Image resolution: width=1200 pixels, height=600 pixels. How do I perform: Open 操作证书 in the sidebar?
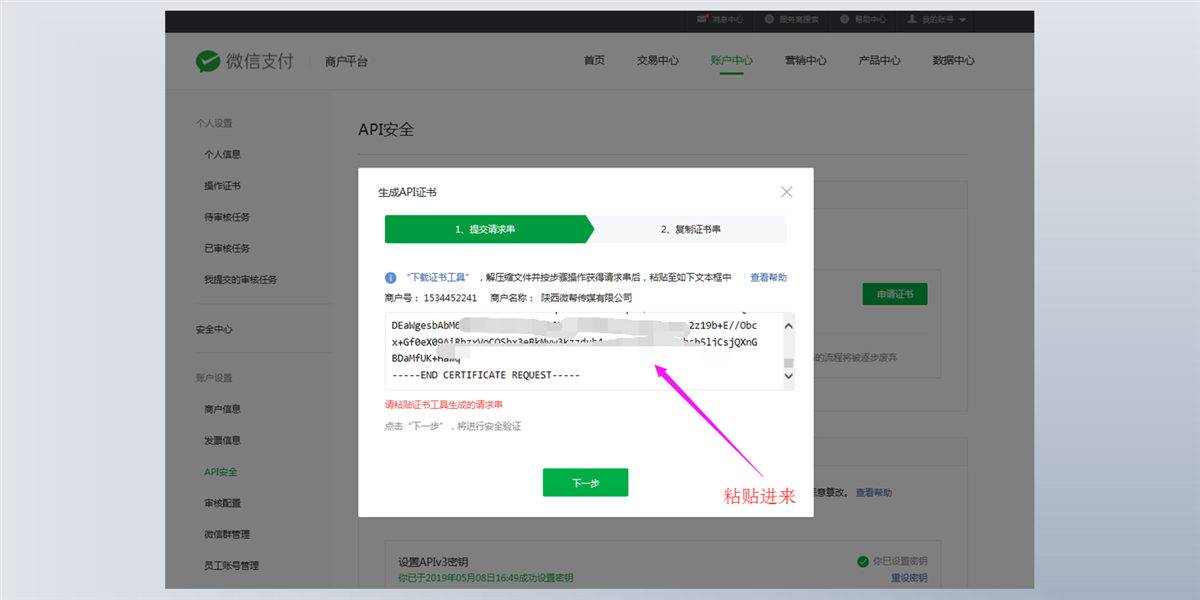(x=222, y=186)
